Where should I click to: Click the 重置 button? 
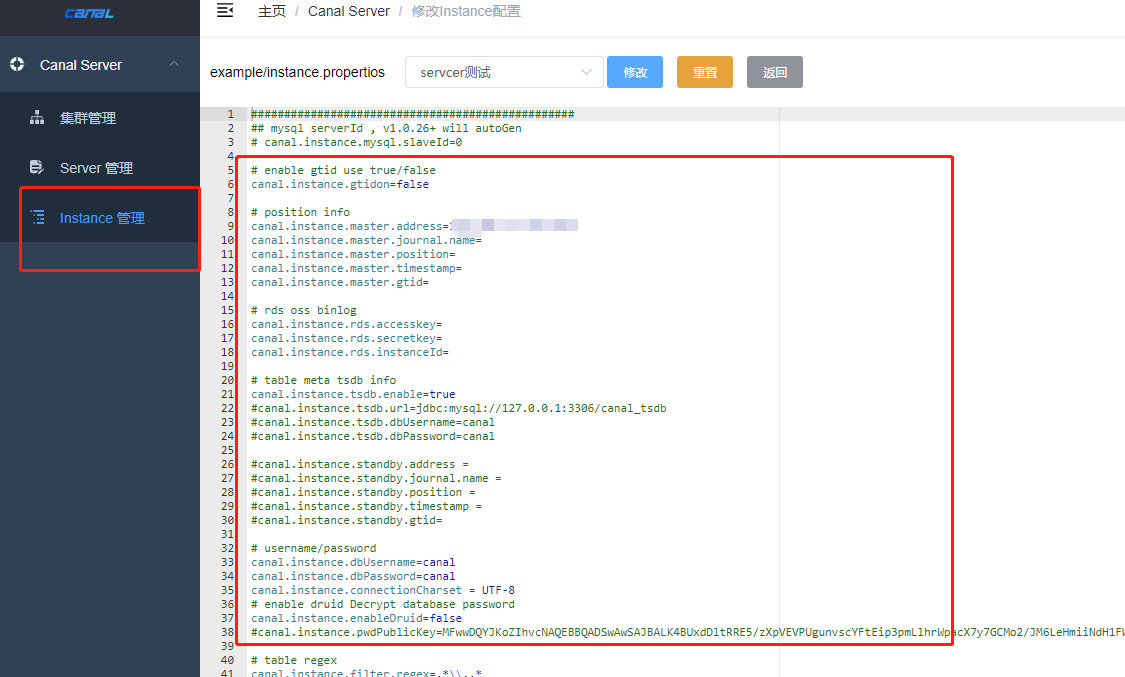click(705, 72)
